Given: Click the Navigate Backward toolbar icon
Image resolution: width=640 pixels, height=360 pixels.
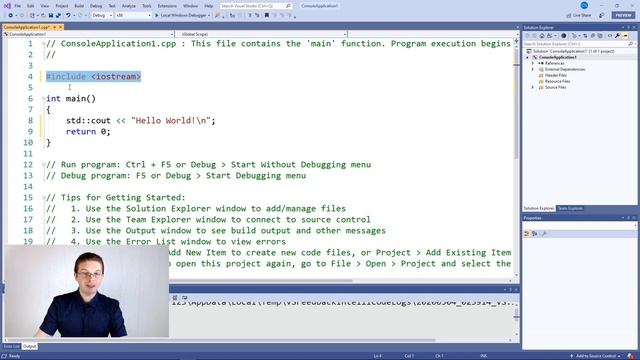Looking at the screenshot, I should [11, 15].
